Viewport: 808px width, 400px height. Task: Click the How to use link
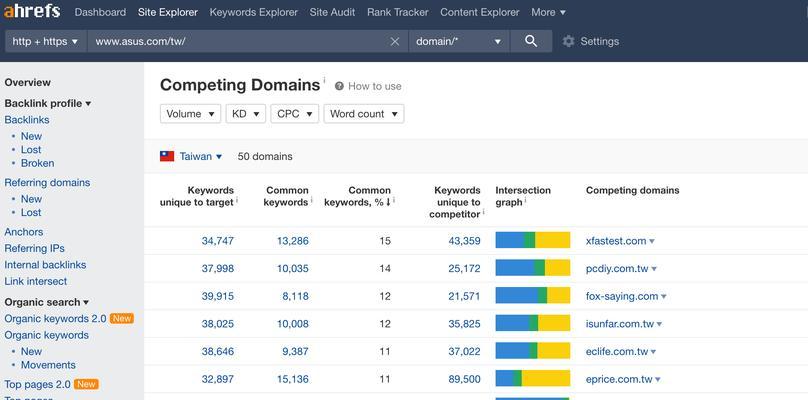click(375, 86)
